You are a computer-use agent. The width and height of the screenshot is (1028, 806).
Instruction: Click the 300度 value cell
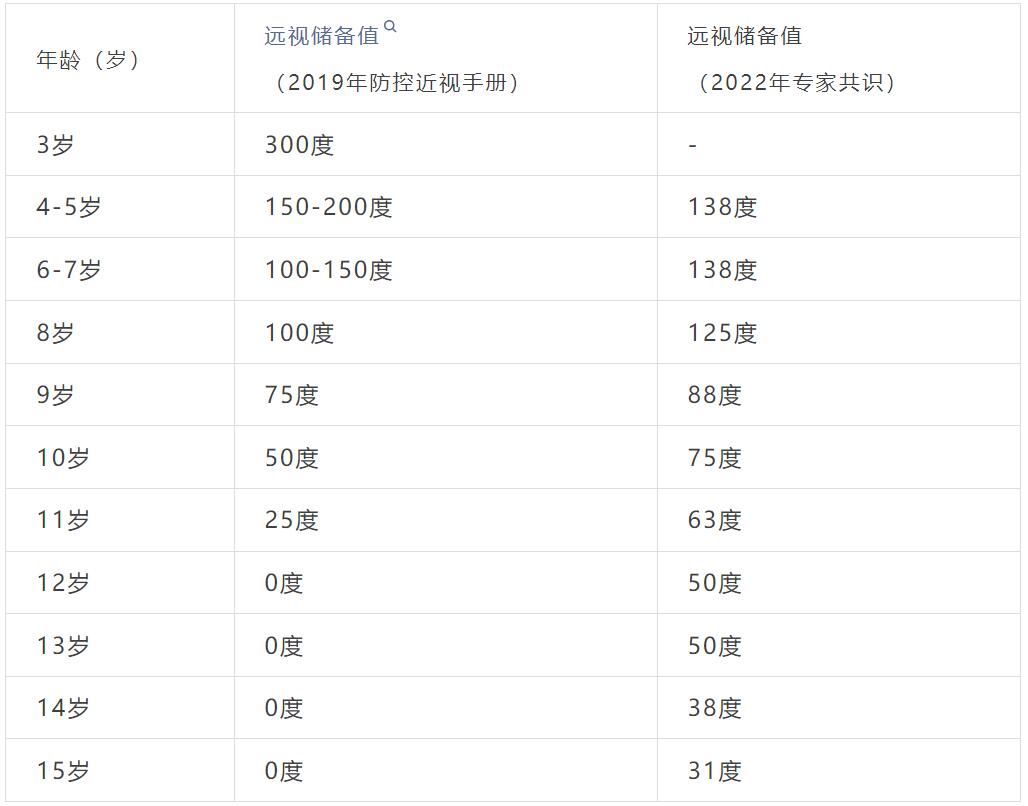tap(299, 145)
